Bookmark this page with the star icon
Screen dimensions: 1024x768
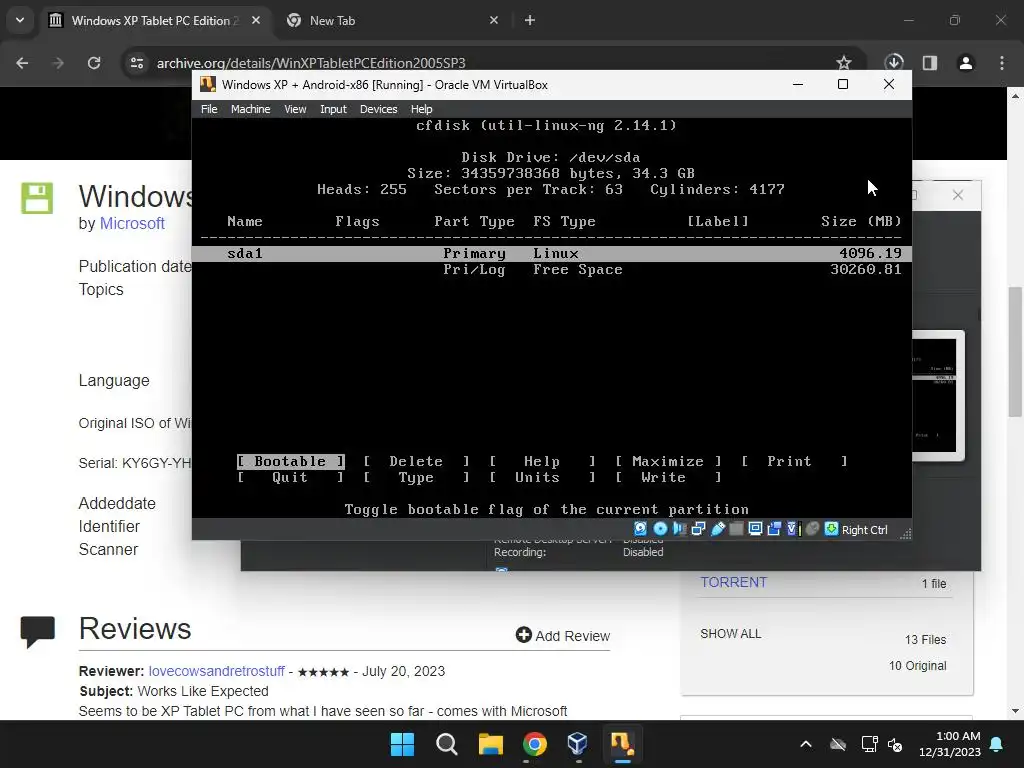tap(844, 63)
